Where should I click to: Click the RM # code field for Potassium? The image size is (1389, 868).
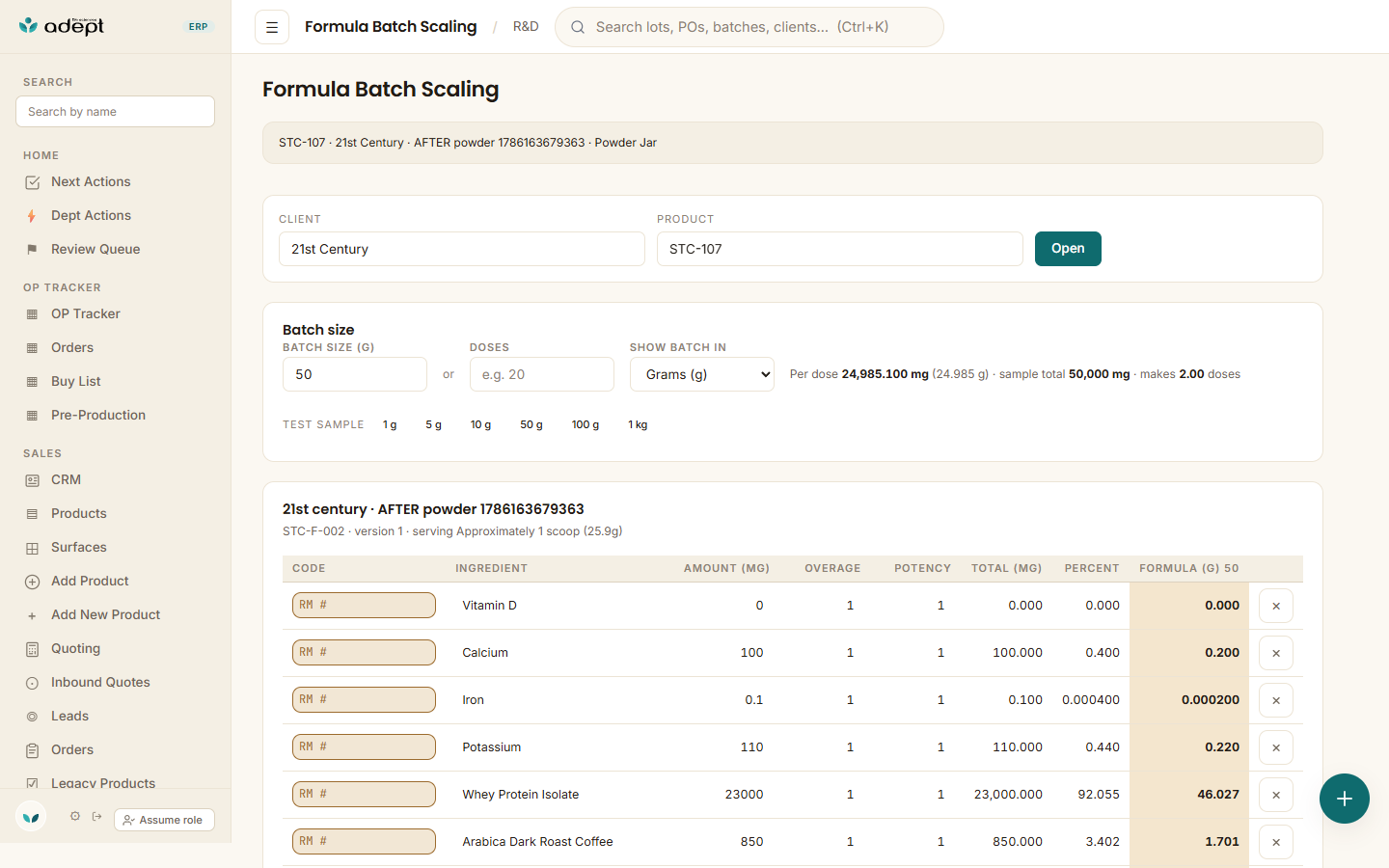coord(364,747)
